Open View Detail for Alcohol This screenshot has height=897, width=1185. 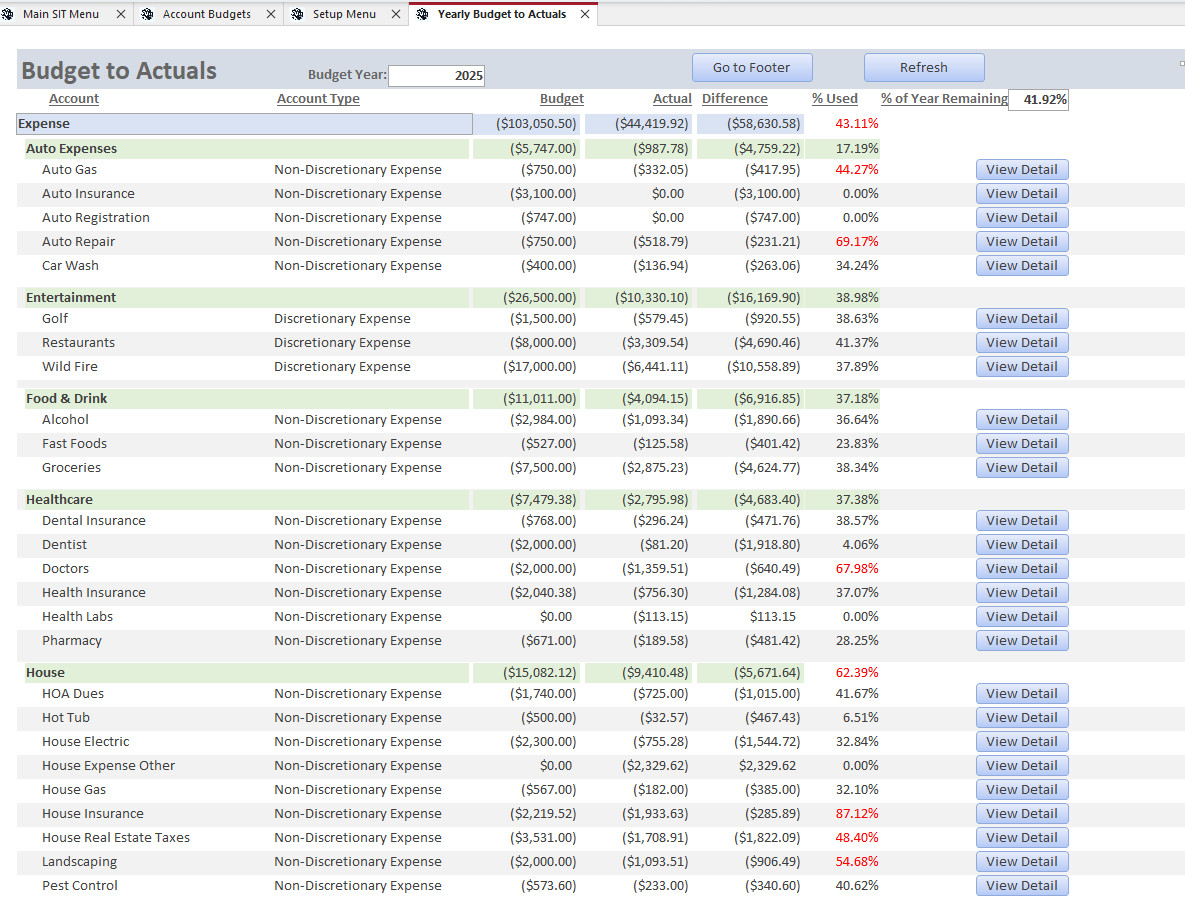[1022, 420]
